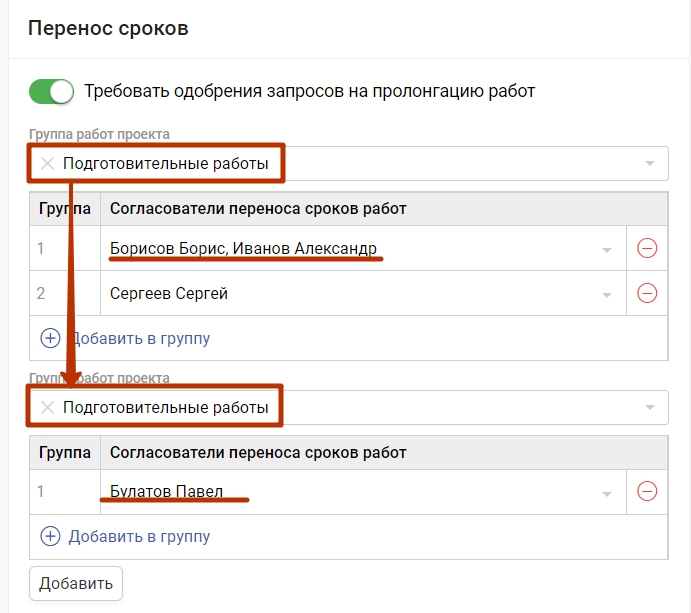Expand the work group dropdown arrow above Борисов table
Screen dimensions: 691x613
click(650, 164)
